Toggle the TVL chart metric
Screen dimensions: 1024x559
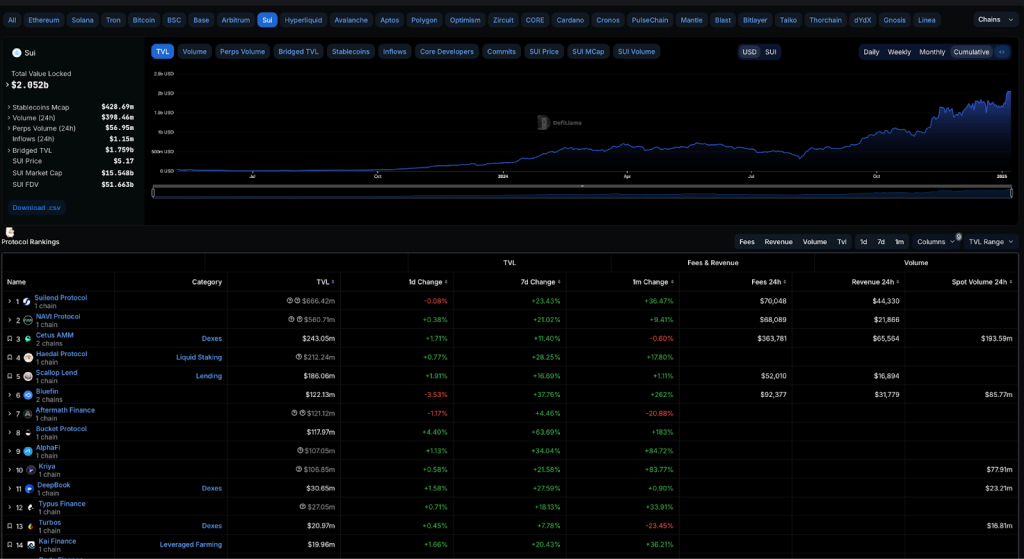(x=163, y=52)
